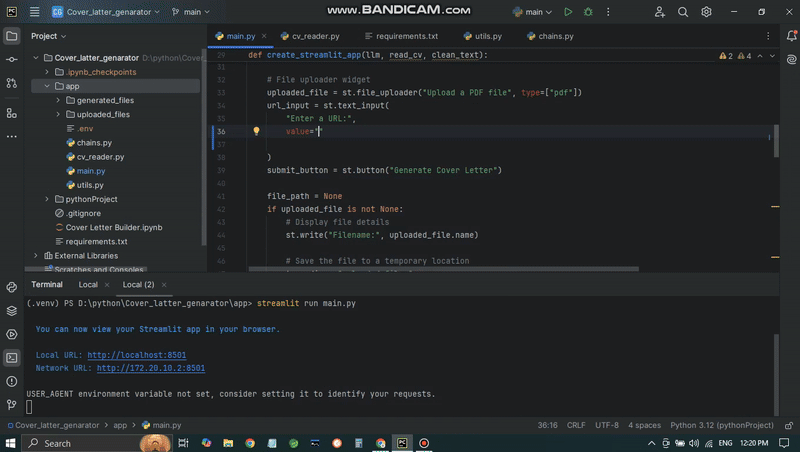
Task: Click the Debug bug icon
Action: coord(587,12)
